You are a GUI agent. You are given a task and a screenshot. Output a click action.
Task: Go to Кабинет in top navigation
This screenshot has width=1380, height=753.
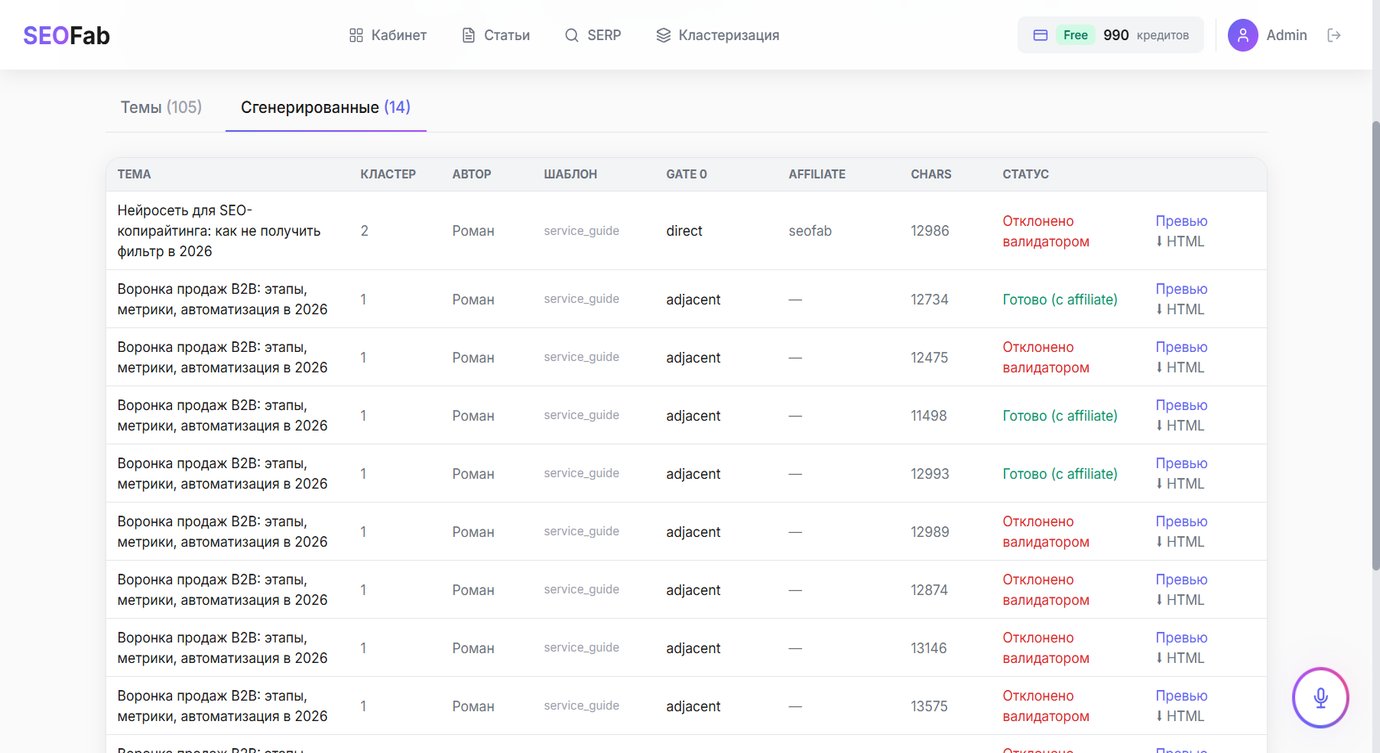[388, 35]
